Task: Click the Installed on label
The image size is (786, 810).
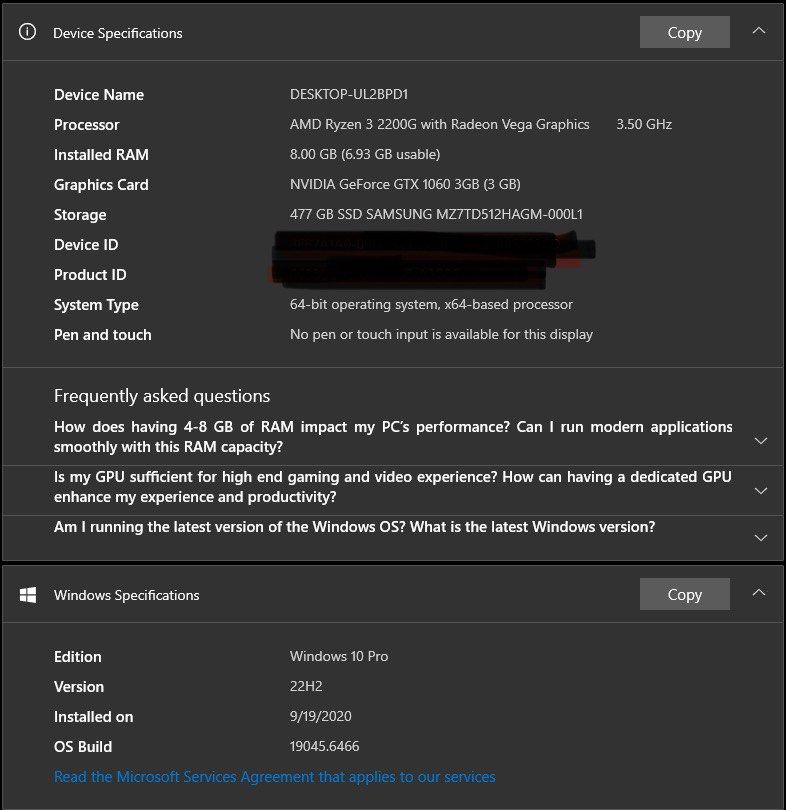Action: click(93, 716)
